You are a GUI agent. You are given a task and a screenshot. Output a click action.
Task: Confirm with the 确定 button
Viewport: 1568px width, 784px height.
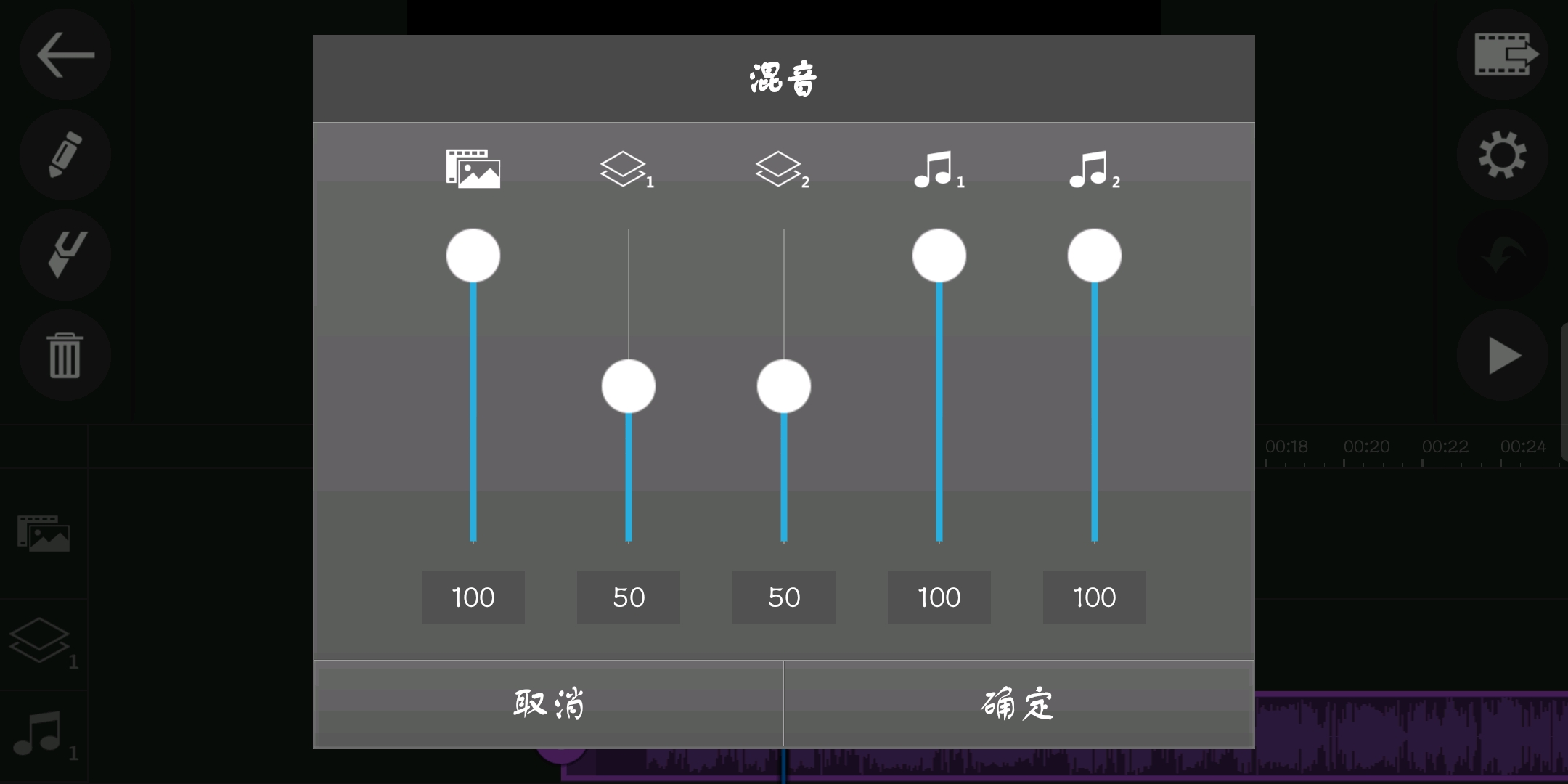pos(1019,704)
